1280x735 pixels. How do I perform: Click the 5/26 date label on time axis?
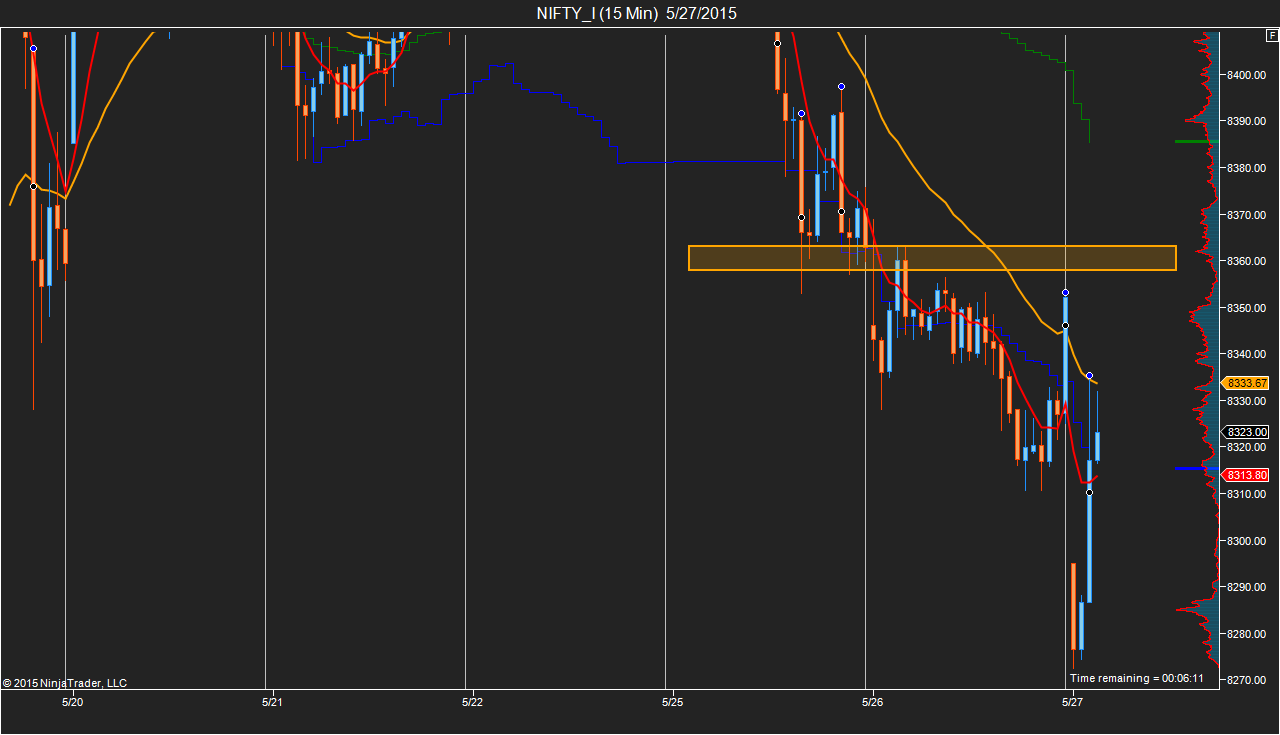tap(872, 703)
